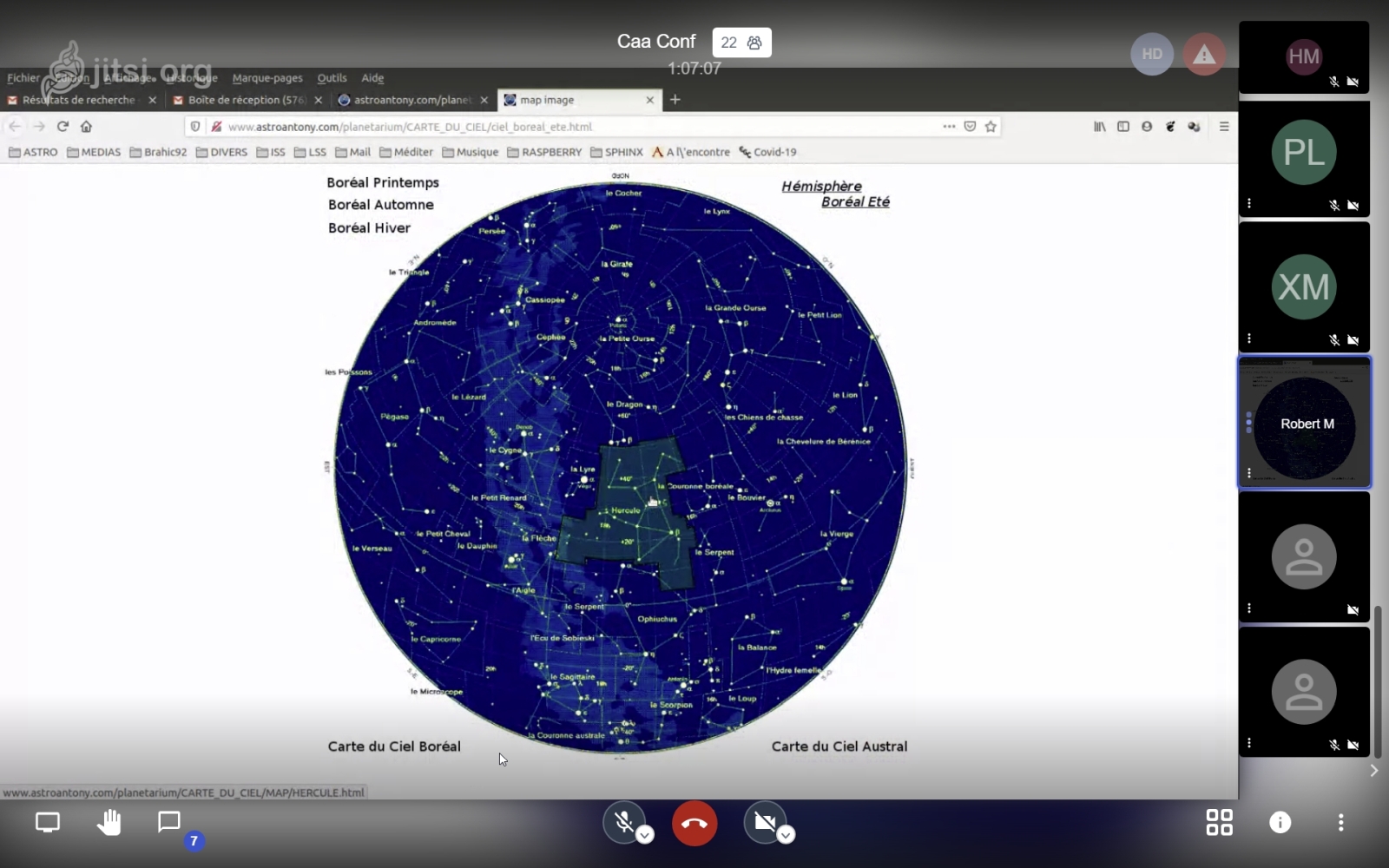Open the MEDIAS bookmarks folder
The height and width of the screenshot is (868, 1389).
(94, 152)
